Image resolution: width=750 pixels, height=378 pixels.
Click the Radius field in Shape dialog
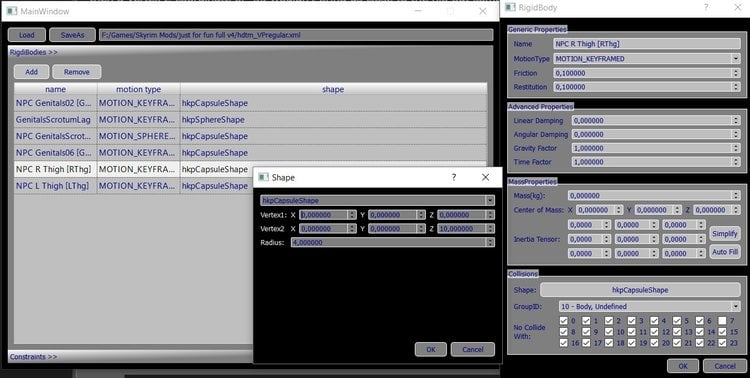coord(389,243)
